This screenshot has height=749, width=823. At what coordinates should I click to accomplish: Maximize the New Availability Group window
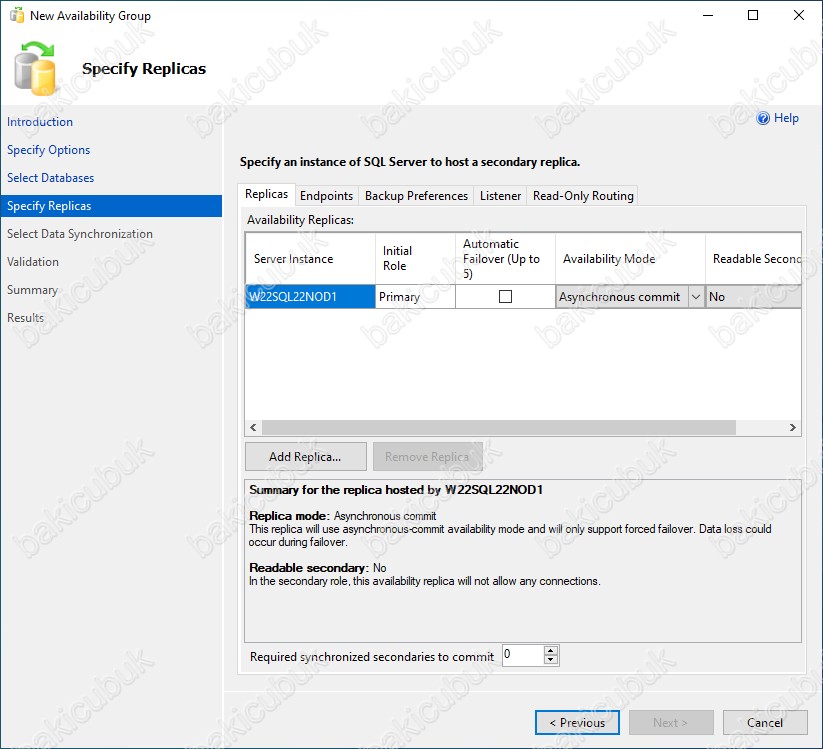click(x=753, y=15)
